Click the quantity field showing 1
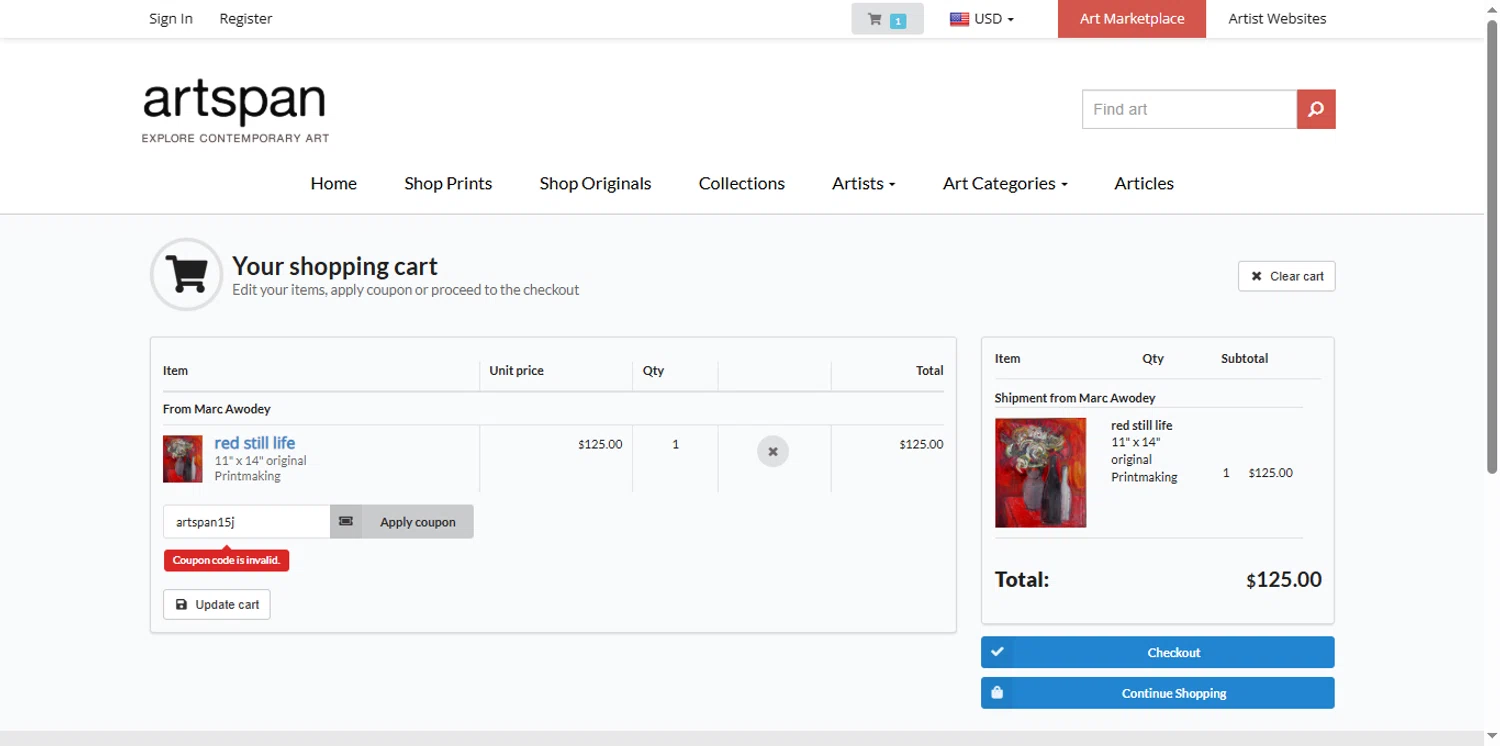 click(x=675, y=444)
